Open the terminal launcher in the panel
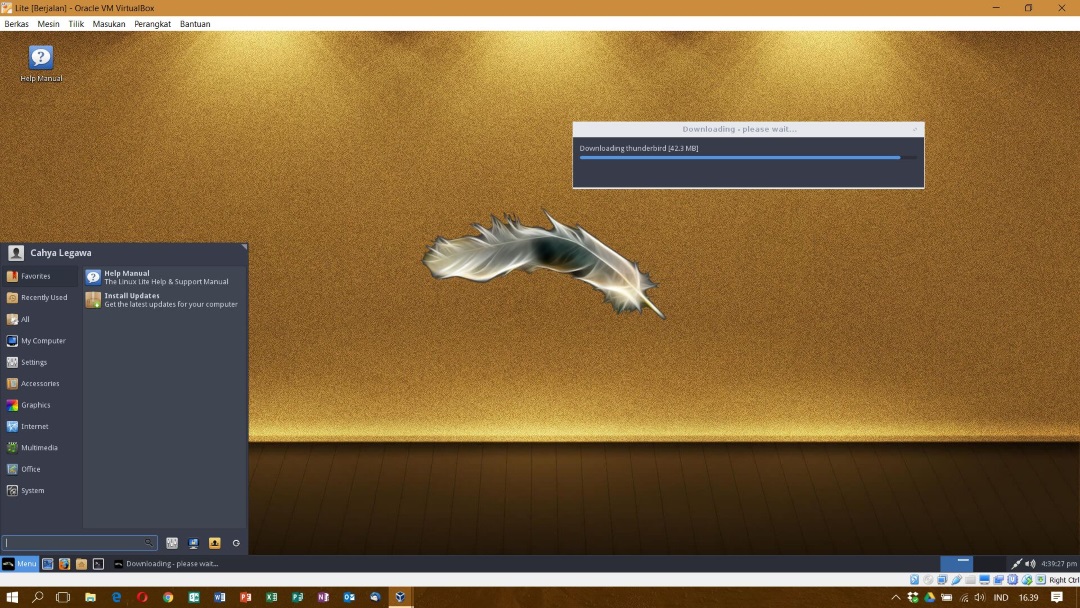Screen dimensions: 1080x608 click(98, 564)
